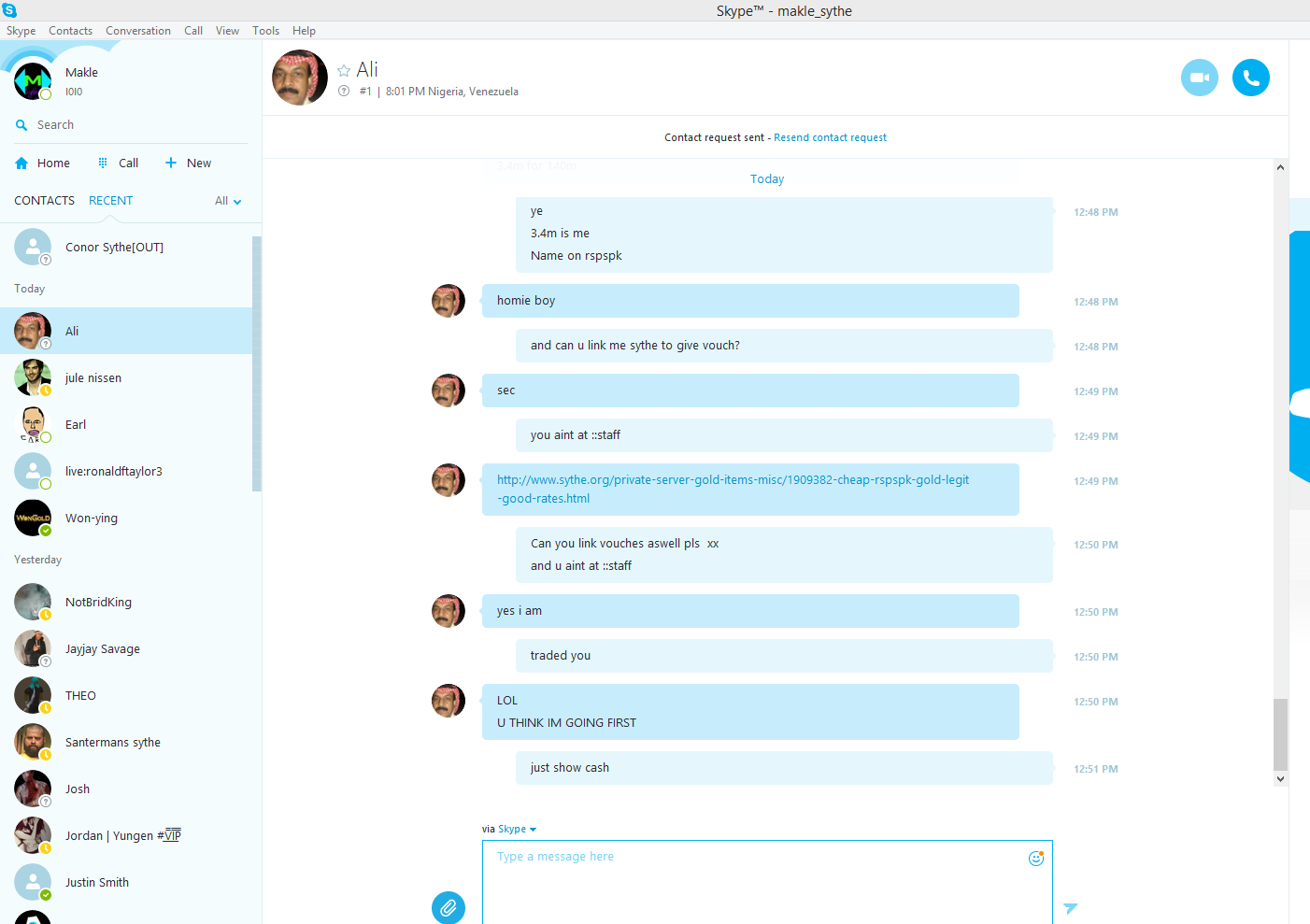Open Santermans sythe conversation

126,742
